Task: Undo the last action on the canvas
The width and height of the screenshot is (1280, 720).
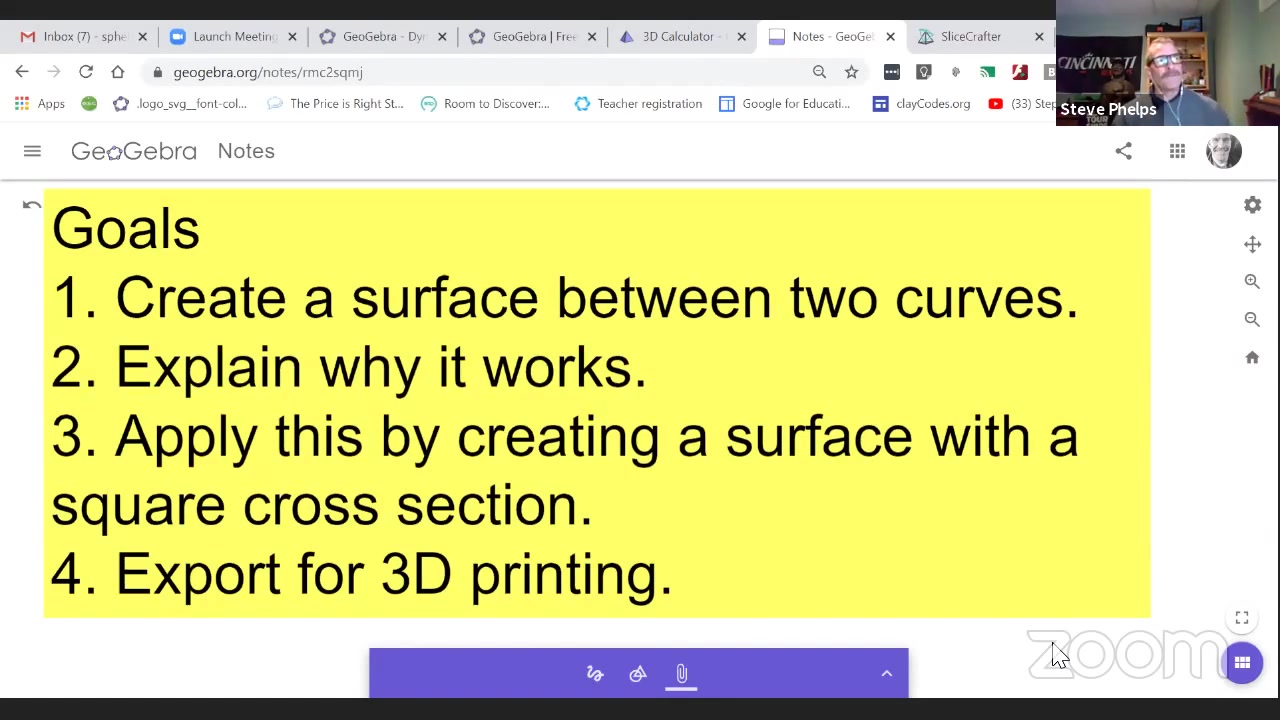Action: click(x=30, y=205)
